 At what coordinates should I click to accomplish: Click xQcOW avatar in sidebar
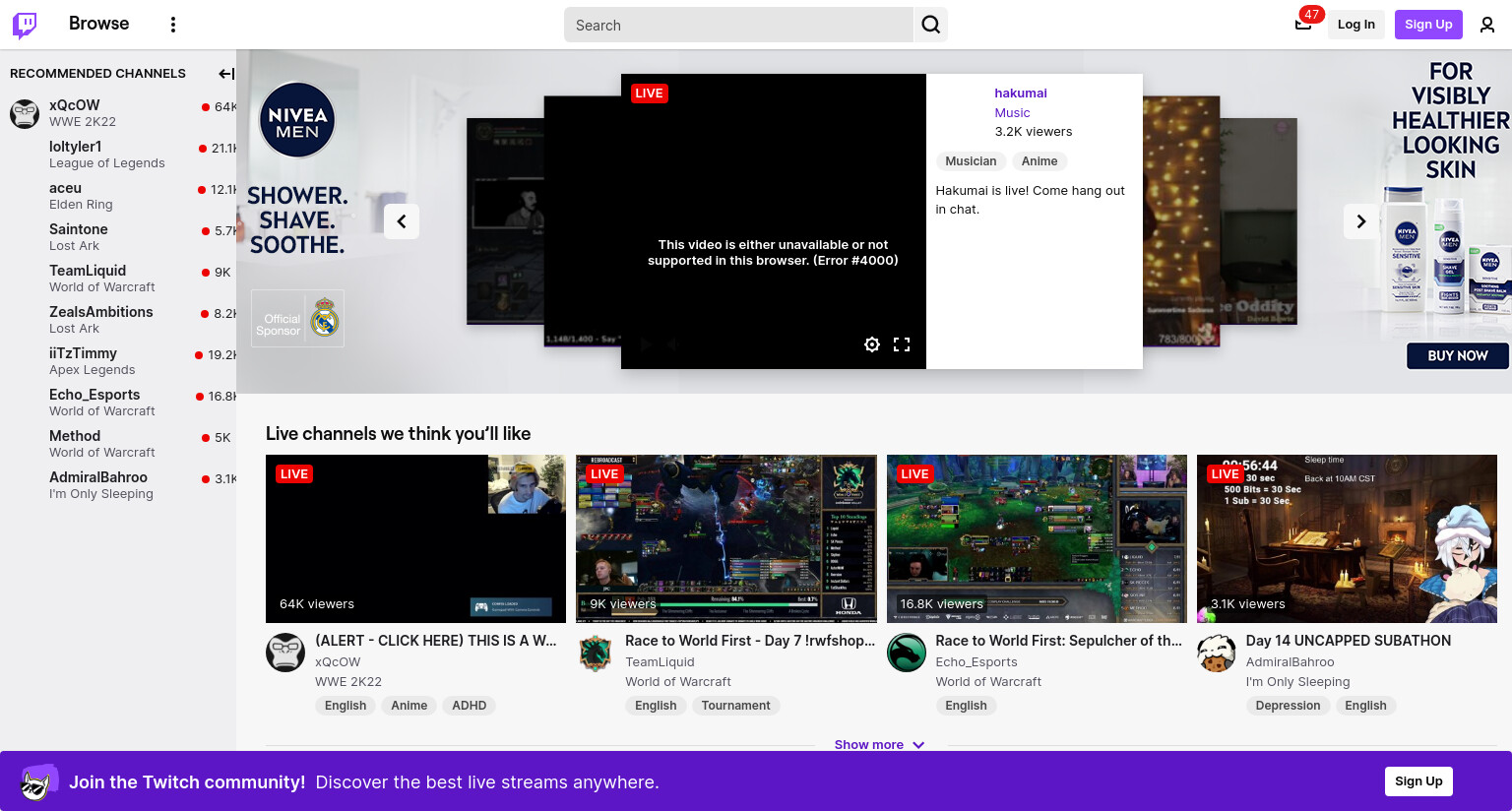pyautogui.click(x=25, y=113)
